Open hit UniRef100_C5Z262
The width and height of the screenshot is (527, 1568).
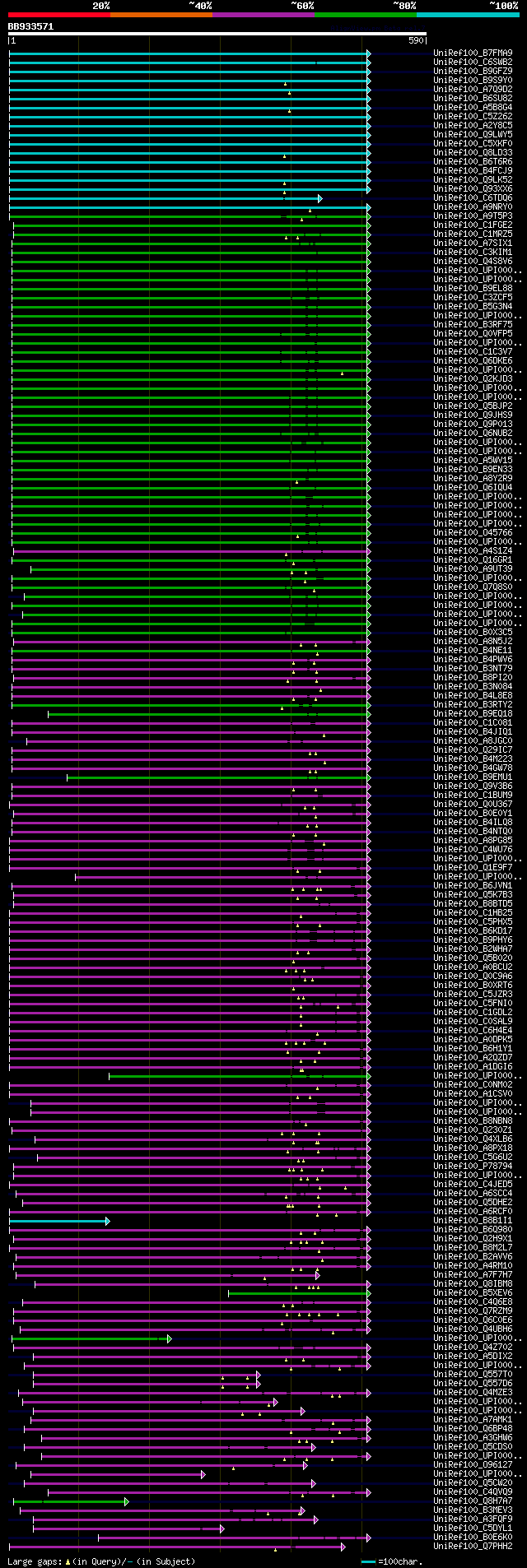point(473,117)
